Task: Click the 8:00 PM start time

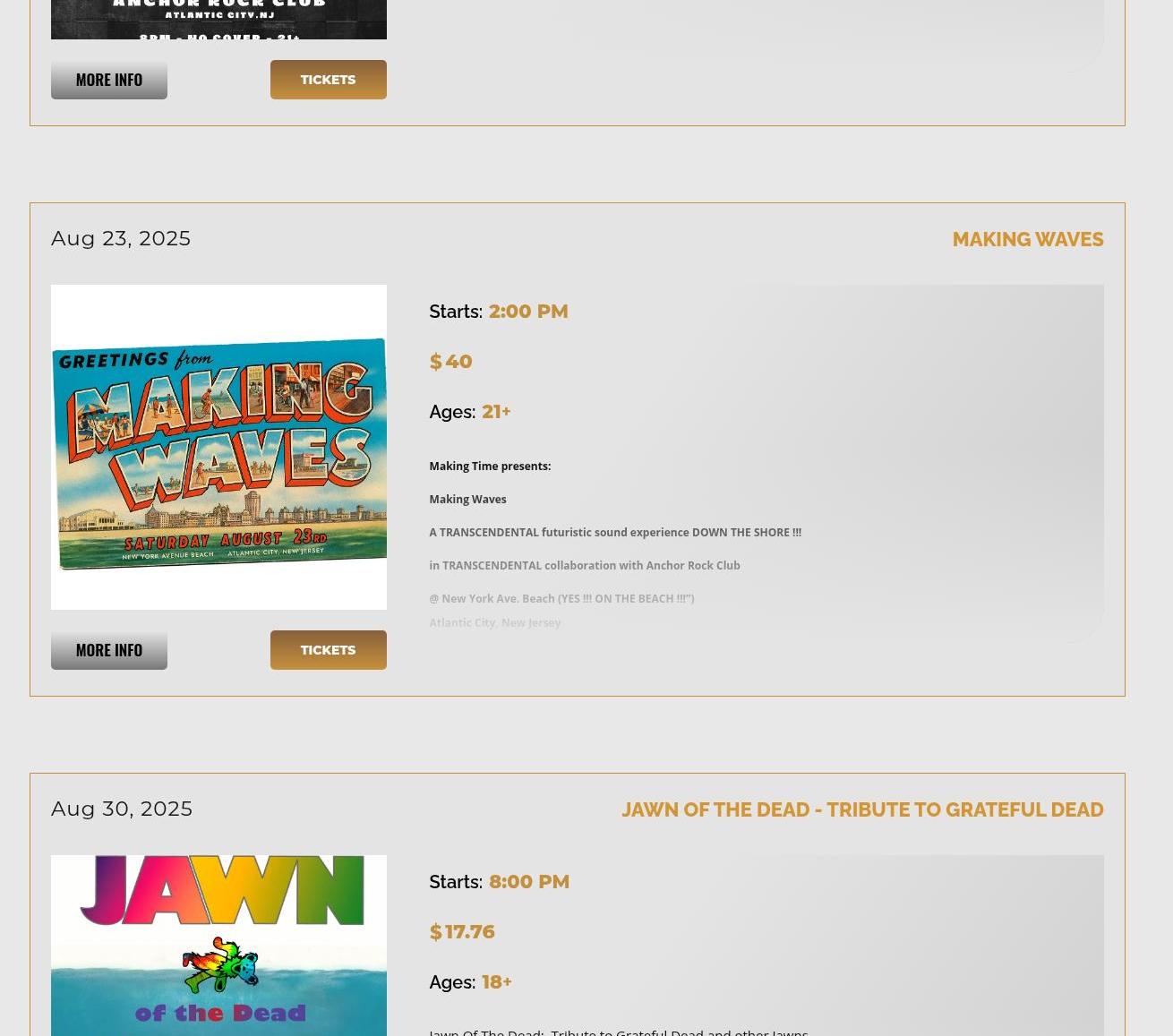Action: pos(529,881)
